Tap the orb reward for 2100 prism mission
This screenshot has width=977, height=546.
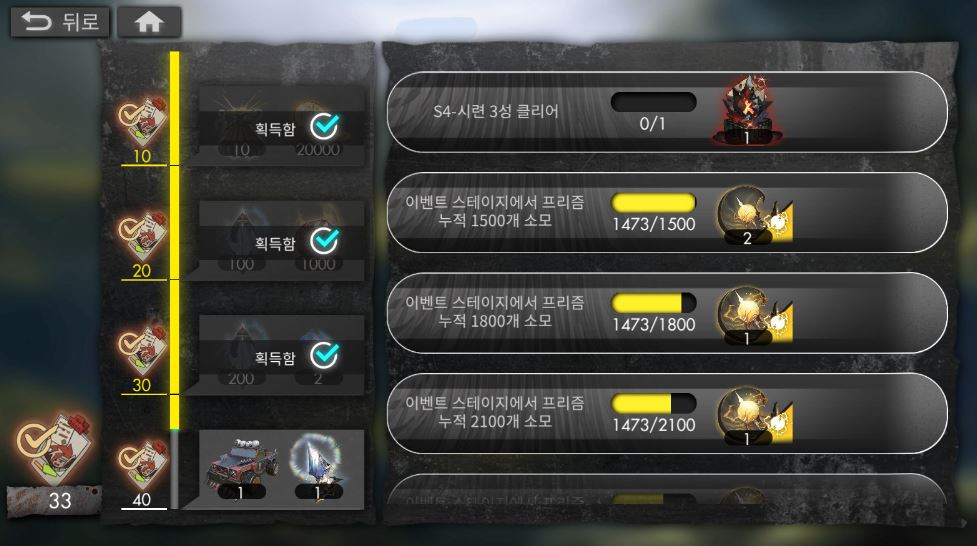[x=755, y=415]
